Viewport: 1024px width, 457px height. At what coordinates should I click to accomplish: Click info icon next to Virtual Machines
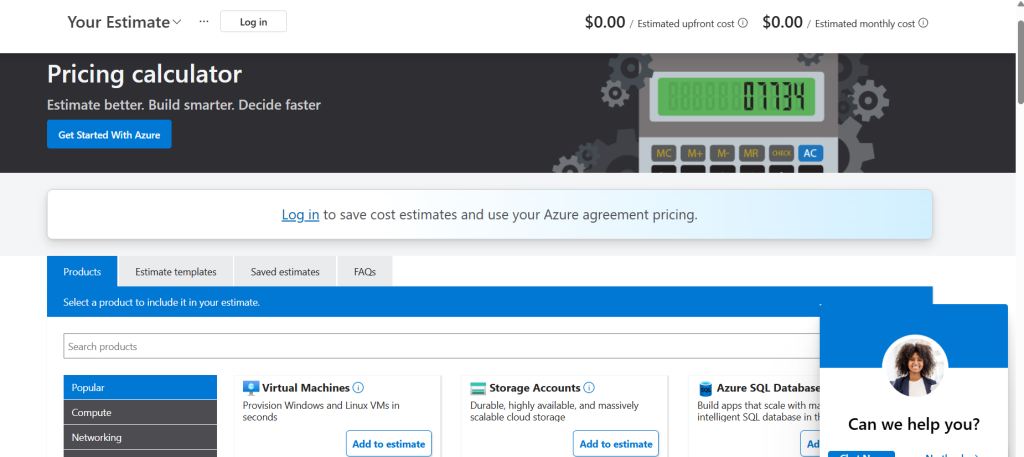(x=358, y=388)
